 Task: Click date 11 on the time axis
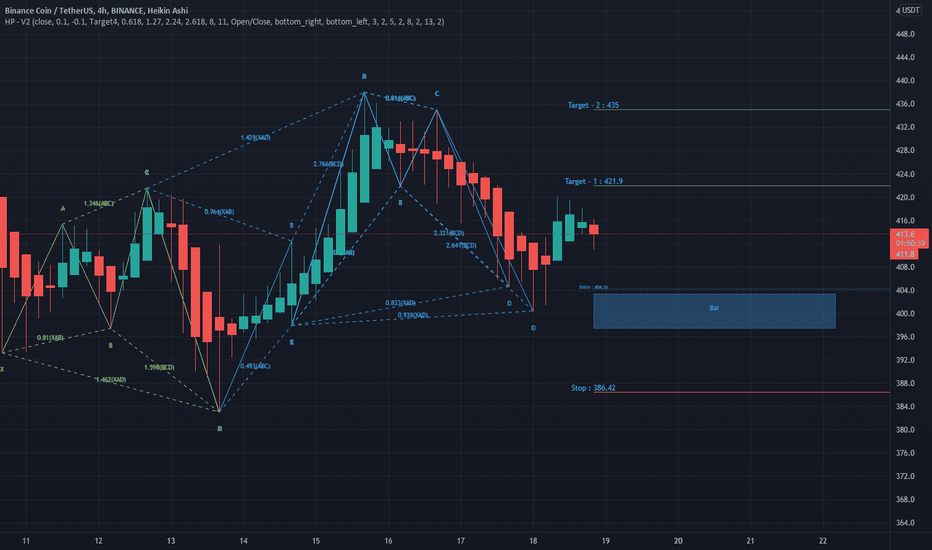[x=26, y=541]
